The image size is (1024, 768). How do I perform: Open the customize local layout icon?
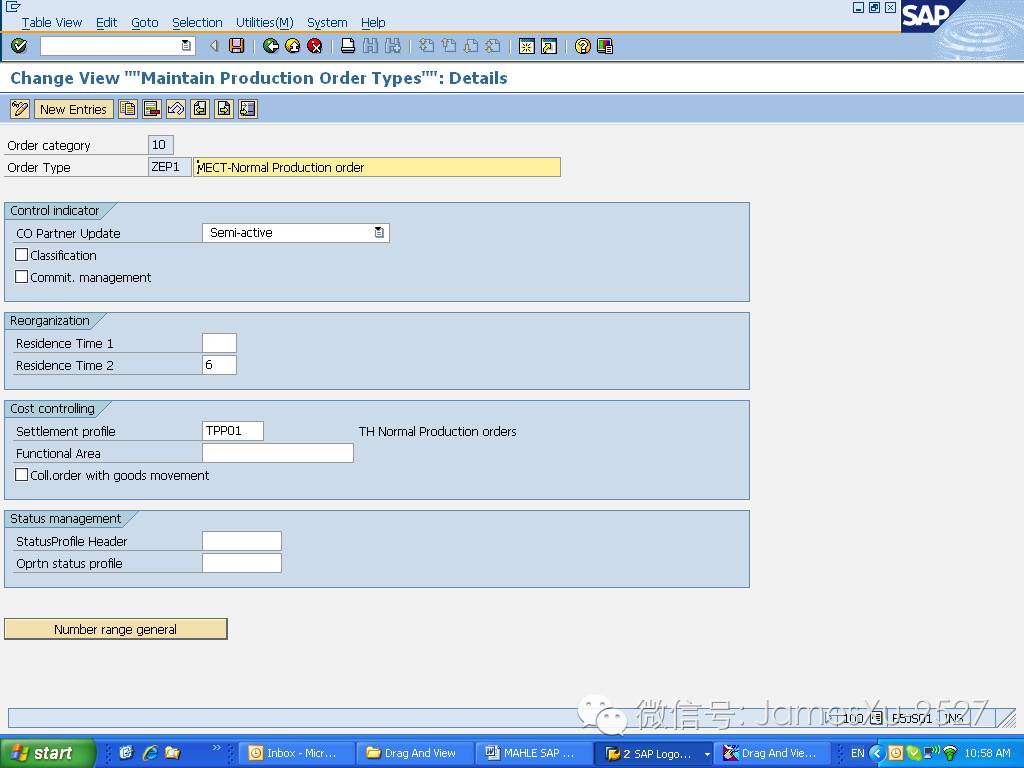tap(605, 46)
